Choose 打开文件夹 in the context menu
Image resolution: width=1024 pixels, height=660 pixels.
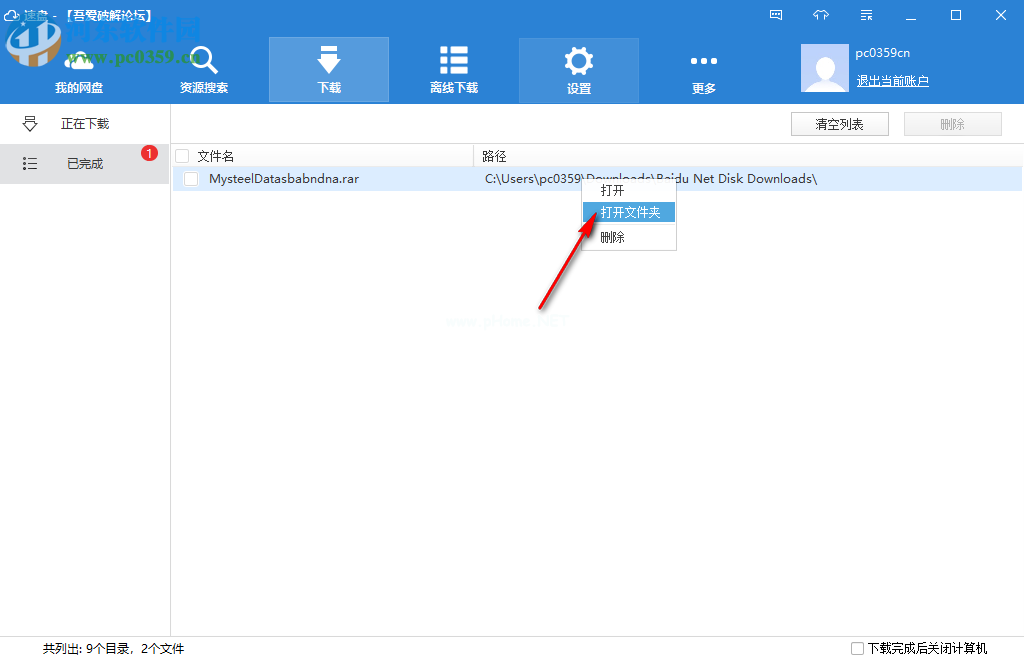point(630,212)
